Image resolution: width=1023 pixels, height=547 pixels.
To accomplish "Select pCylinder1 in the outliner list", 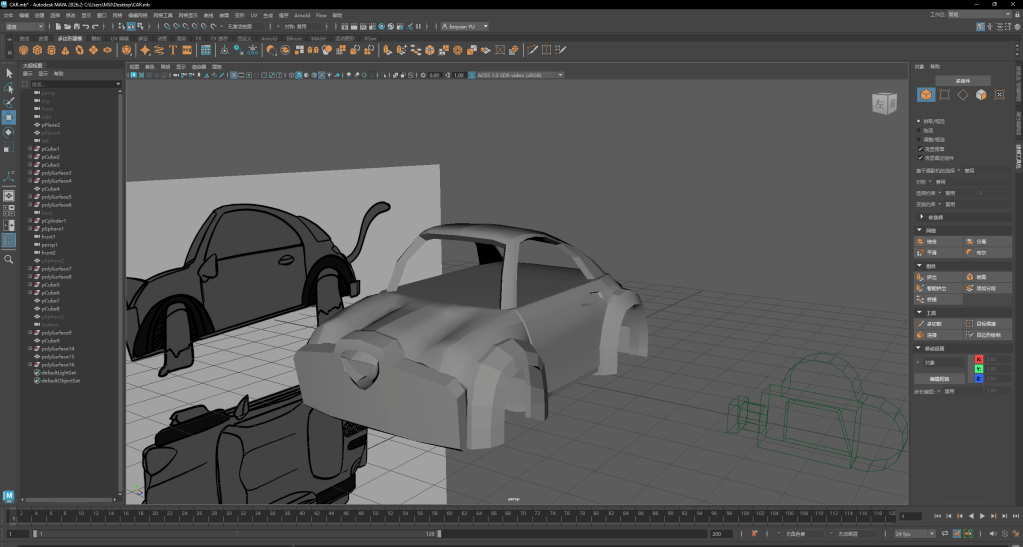I will (53, 221).
